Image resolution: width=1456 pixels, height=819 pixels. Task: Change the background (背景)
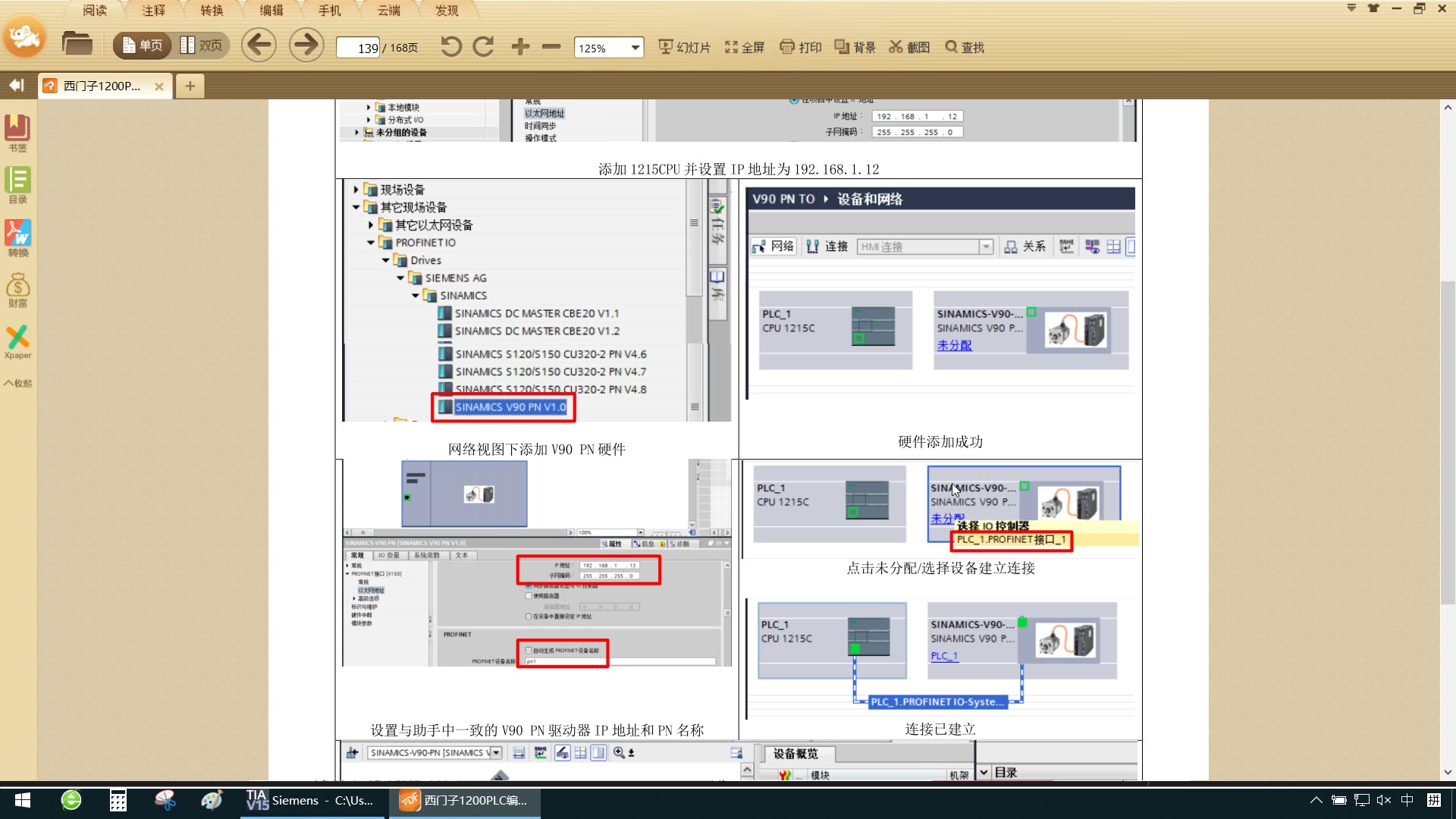pos(855,47)
